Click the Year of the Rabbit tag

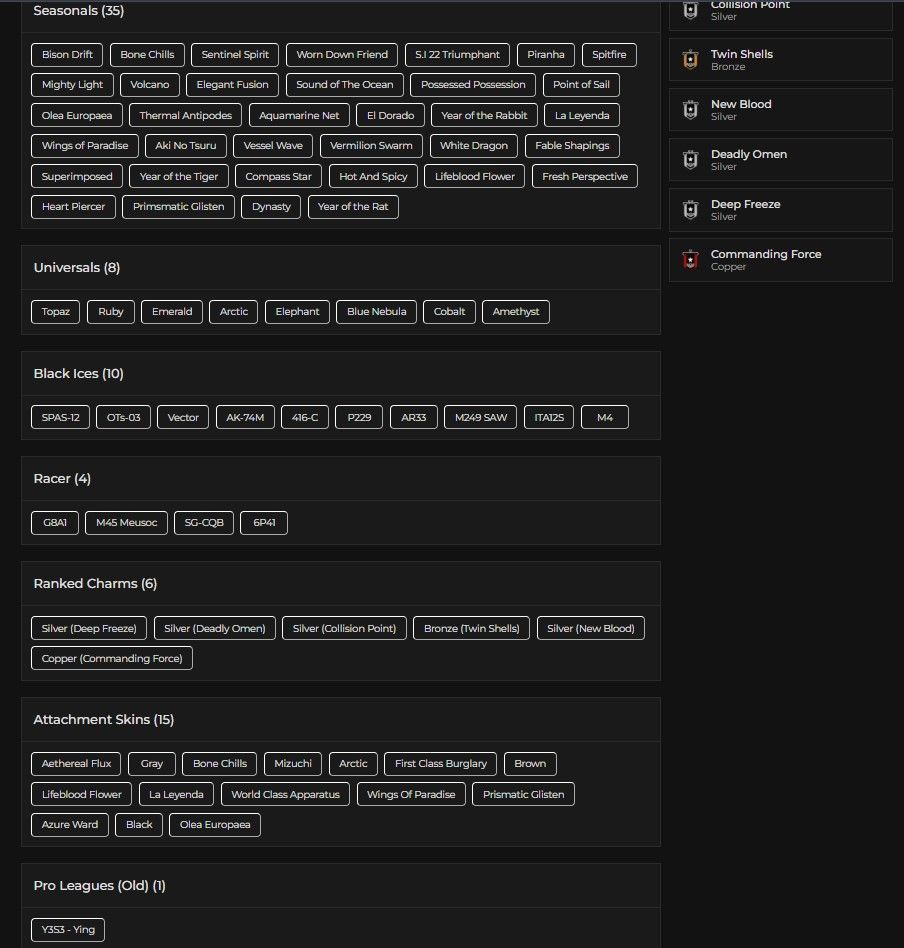(x=484, y=115)
